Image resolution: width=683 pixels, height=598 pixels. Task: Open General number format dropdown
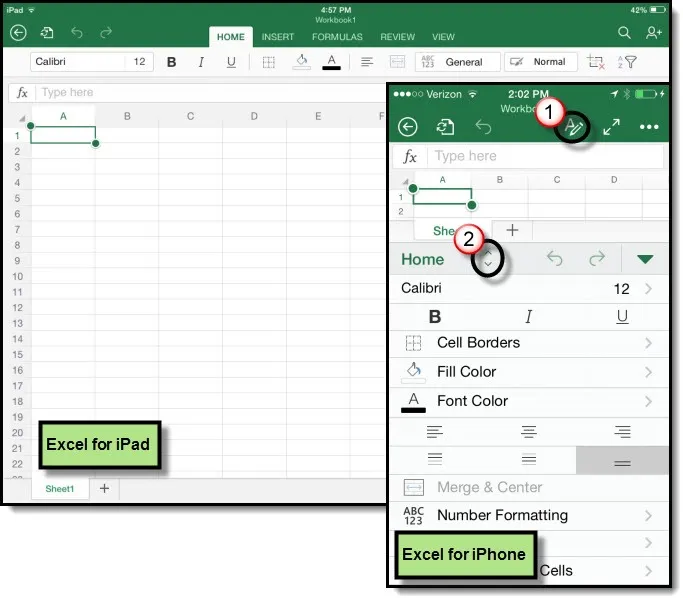(x=457, y=62)
